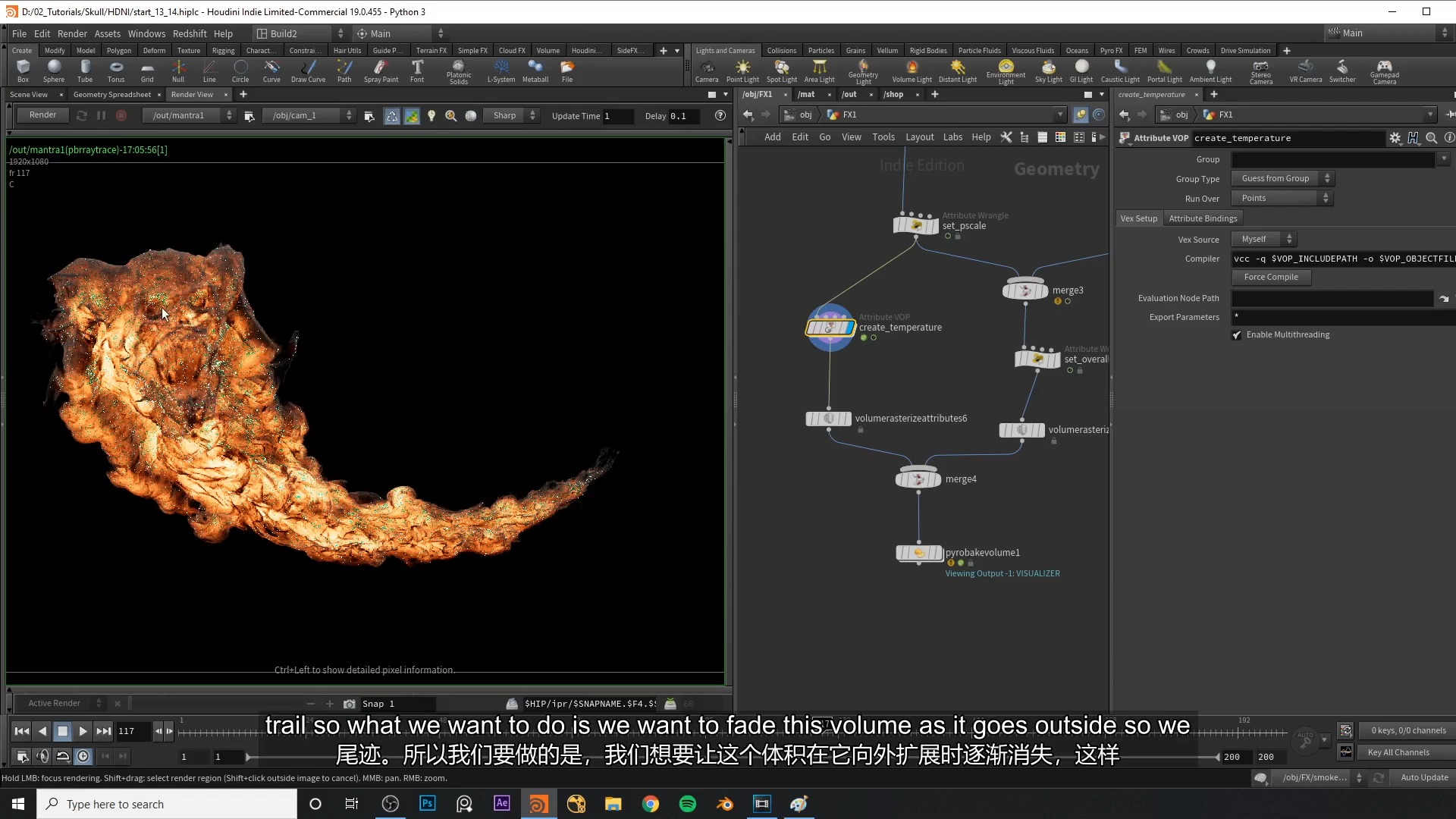Open the Build2 desktop dropdown
Viewport: 1456px width, 819px height.
click(300, 33)
